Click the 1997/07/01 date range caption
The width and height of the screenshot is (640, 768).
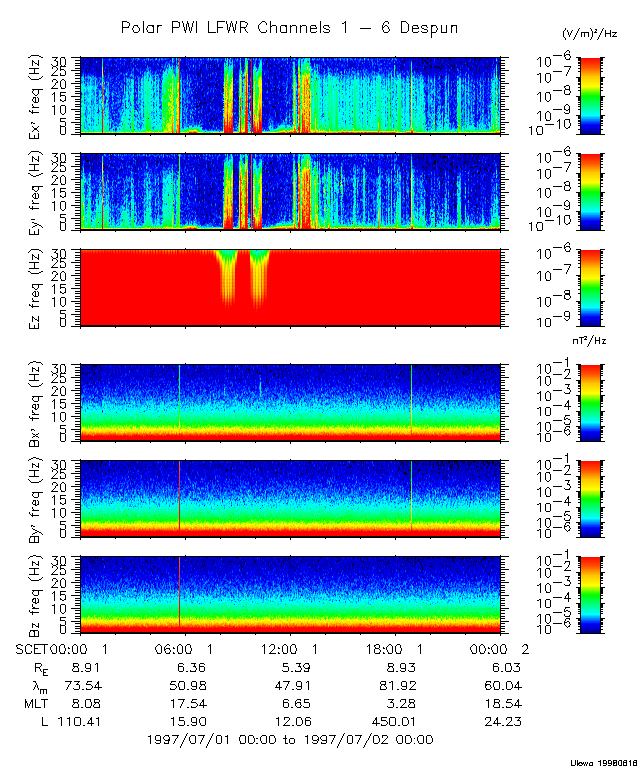(x=289, y=739)
